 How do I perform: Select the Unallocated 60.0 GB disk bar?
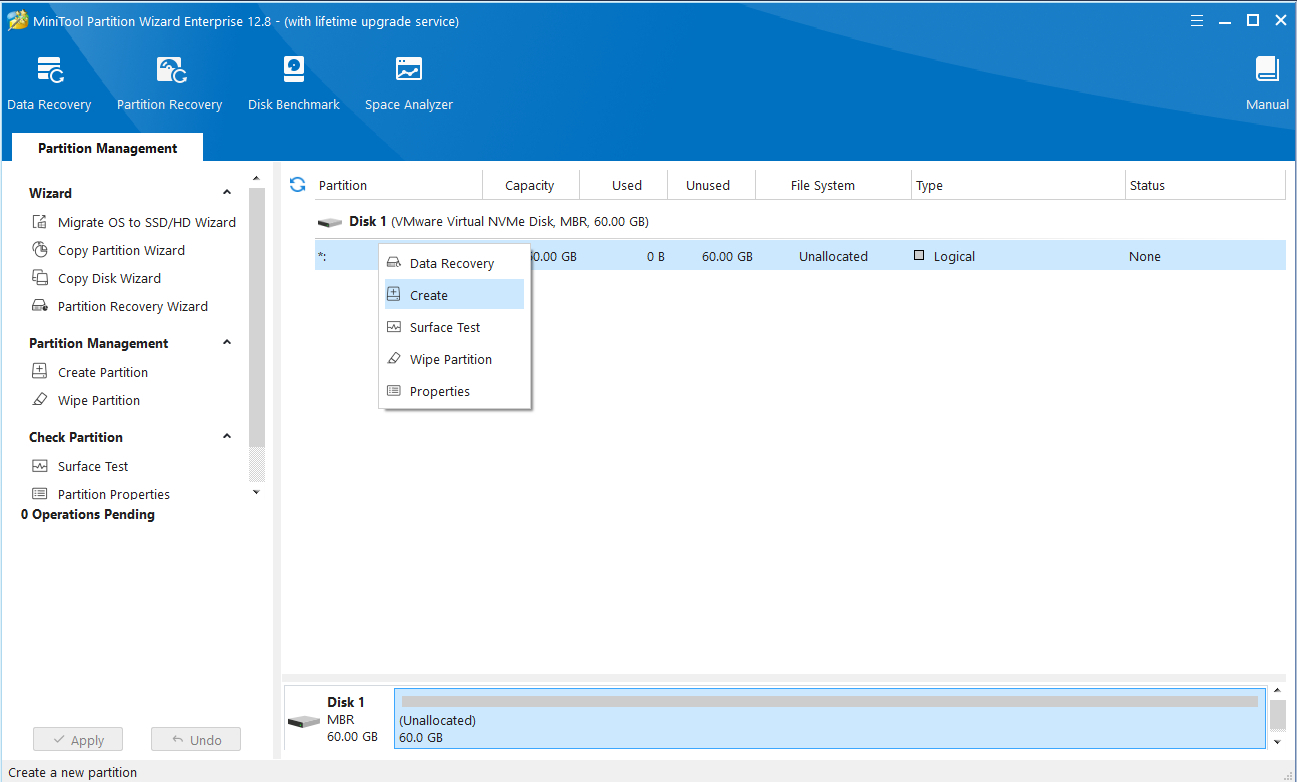829,718
